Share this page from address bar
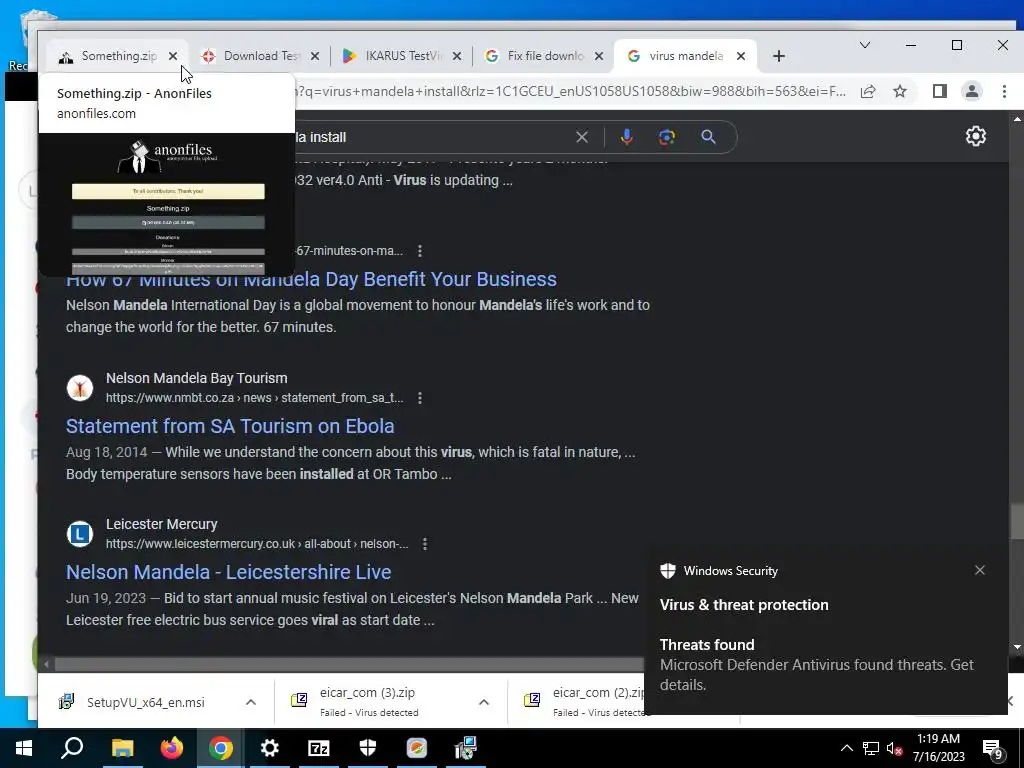Screen dimensions: 1024x768 coord(868,91)
